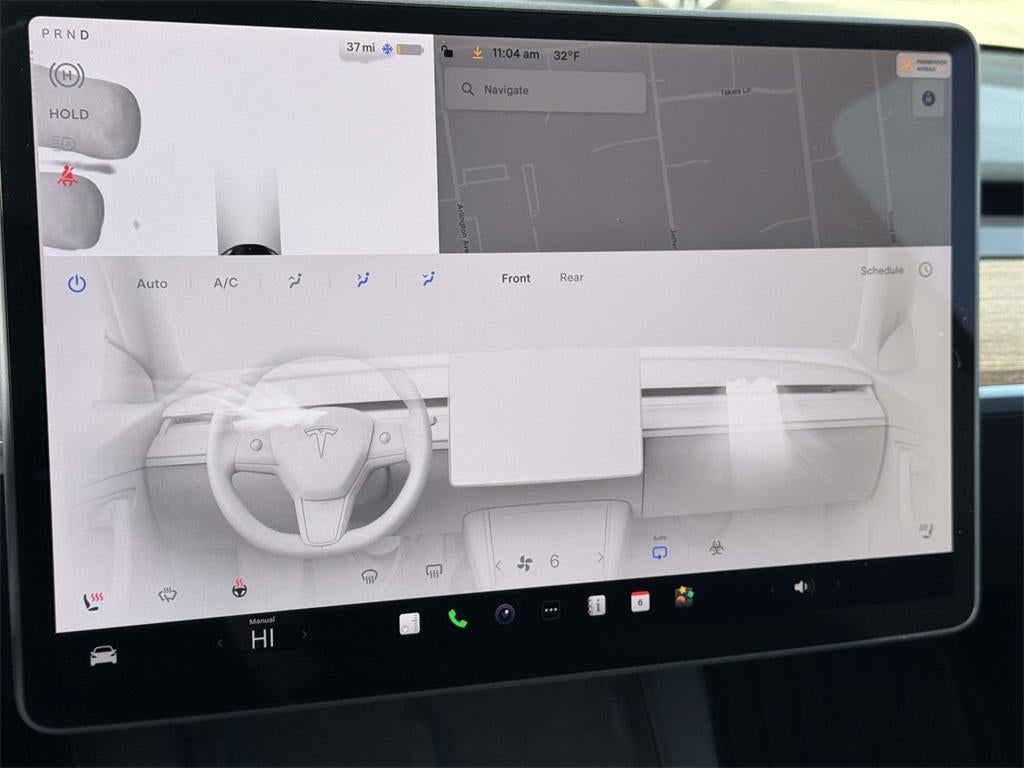Activate the heated steering wheel icon
The width and height of the screenshot is (1024, 768).
point(238,590)
